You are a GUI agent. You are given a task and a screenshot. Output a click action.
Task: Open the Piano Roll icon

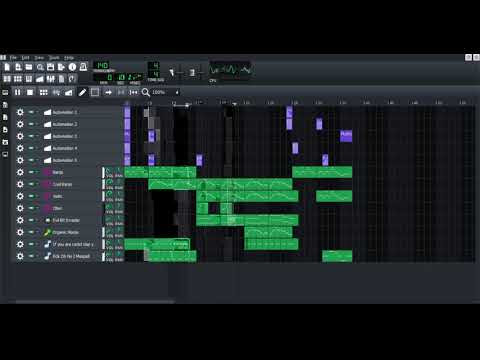tap(29, 79)
